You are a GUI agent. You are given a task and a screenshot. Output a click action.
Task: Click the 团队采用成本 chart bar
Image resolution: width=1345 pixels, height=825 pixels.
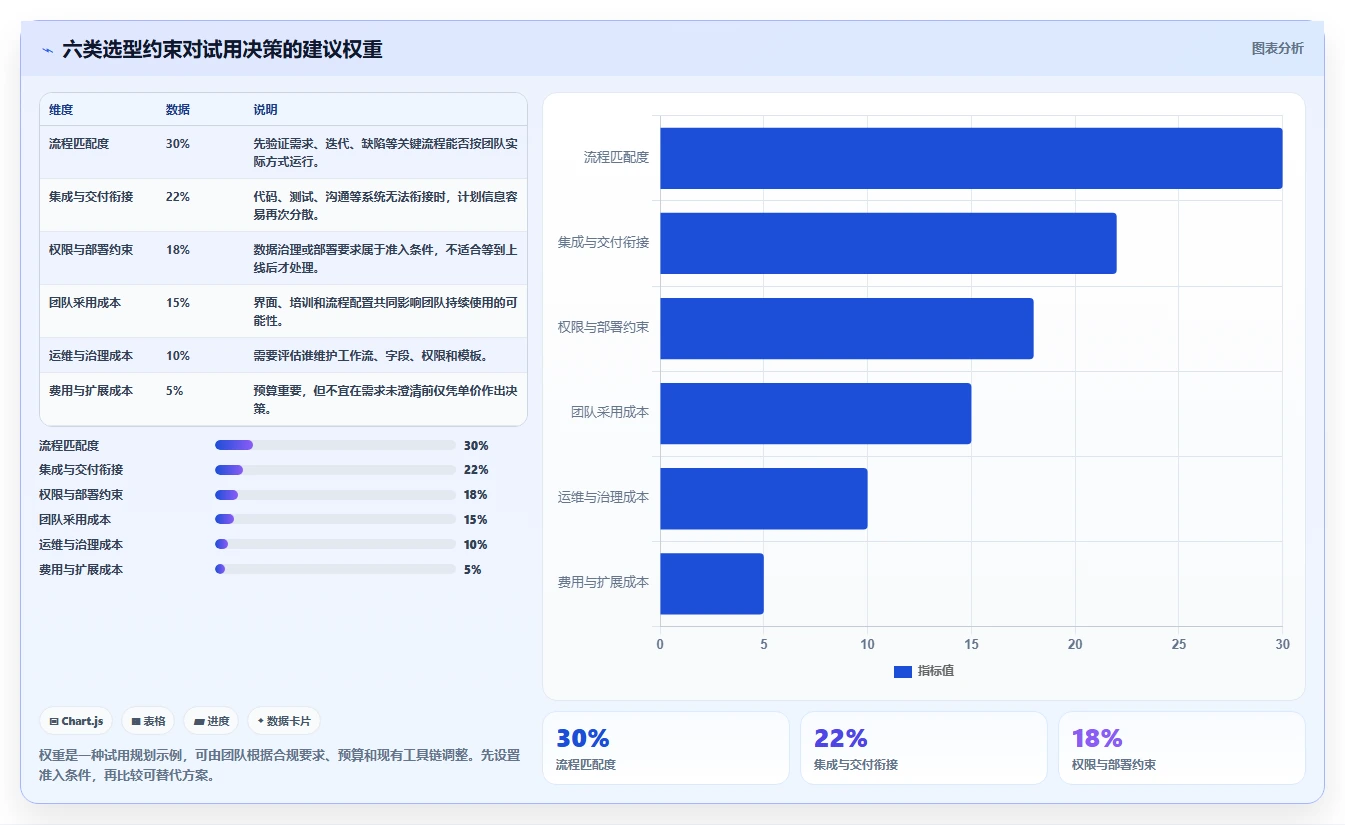pos(815,413)
